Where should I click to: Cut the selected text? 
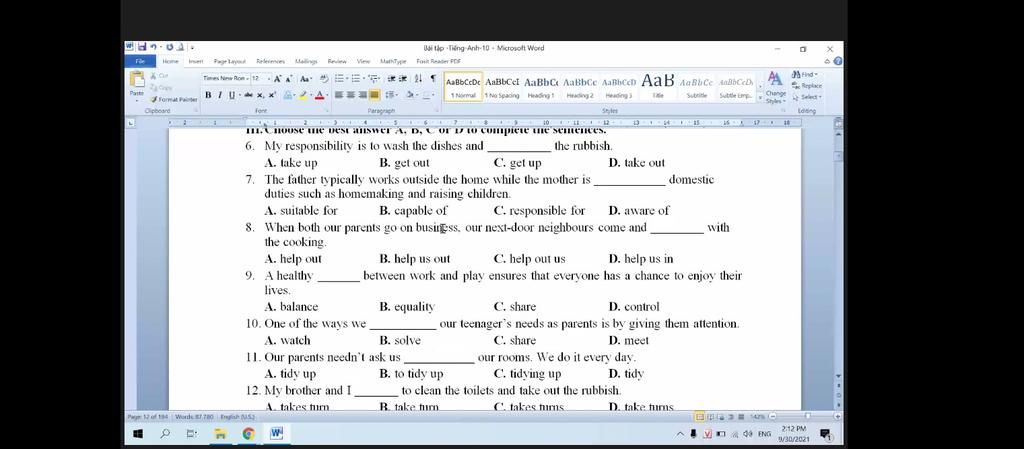159,75
